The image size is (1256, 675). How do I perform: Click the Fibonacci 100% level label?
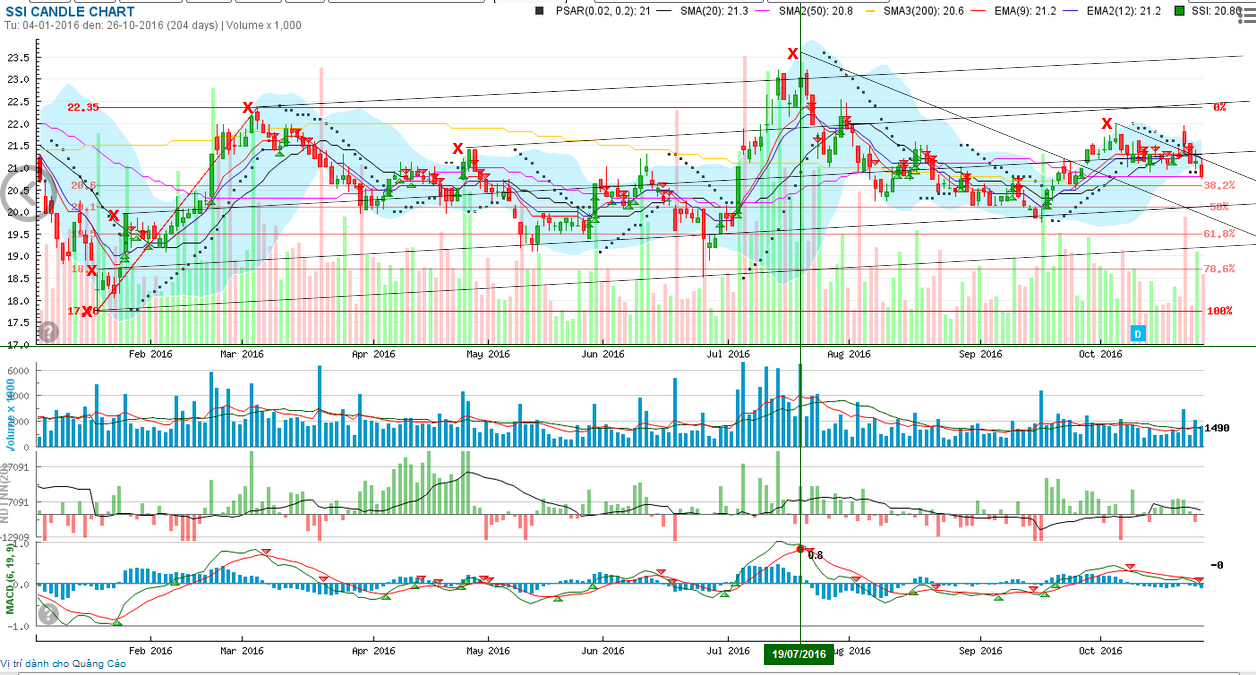point(1219,311)
